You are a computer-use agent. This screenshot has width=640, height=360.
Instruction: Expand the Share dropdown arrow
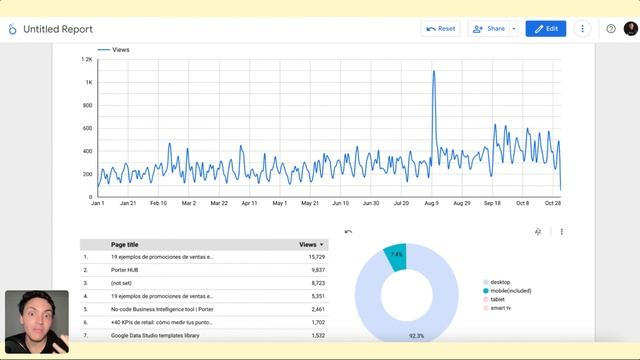(514, 29)
